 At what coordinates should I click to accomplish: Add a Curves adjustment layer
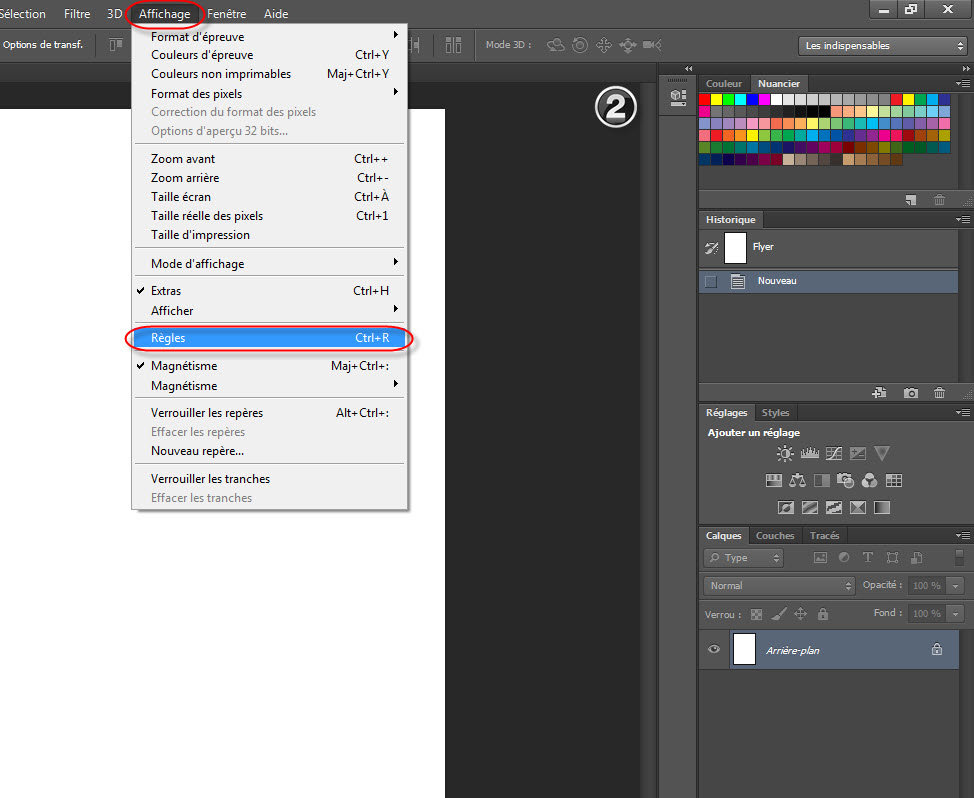(834, 453)
